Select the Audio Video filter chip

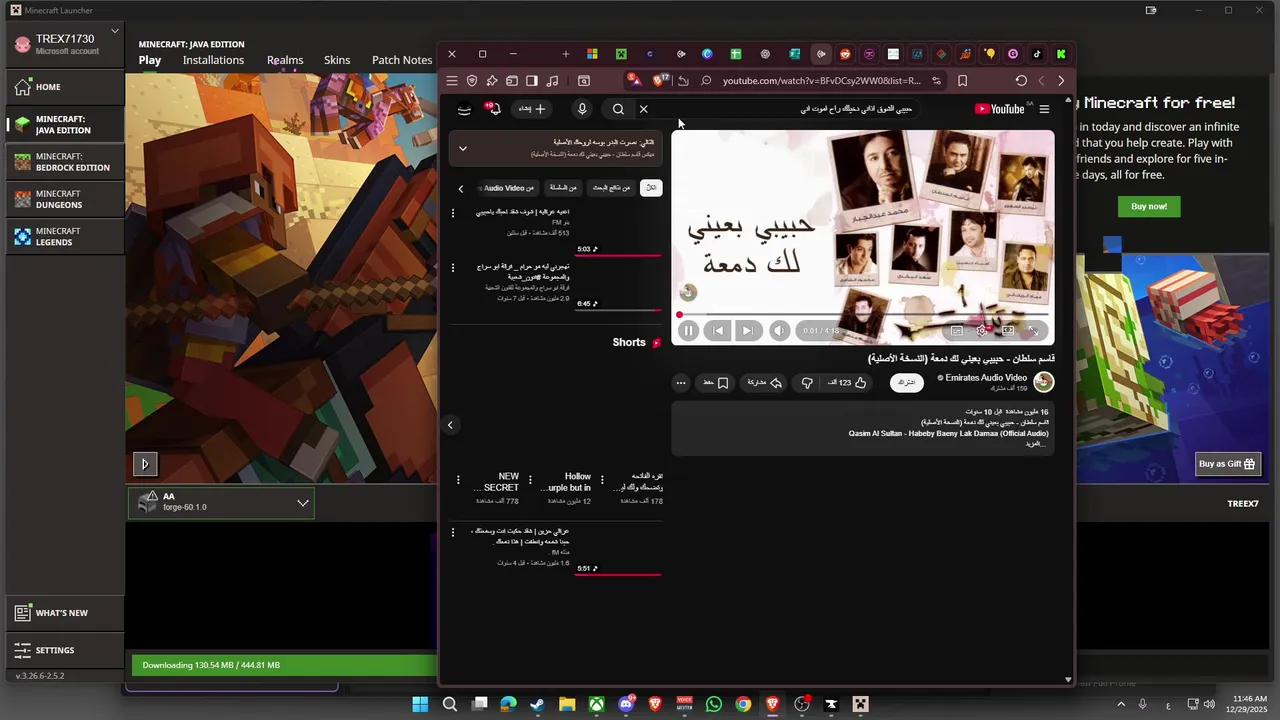(508, 188)
